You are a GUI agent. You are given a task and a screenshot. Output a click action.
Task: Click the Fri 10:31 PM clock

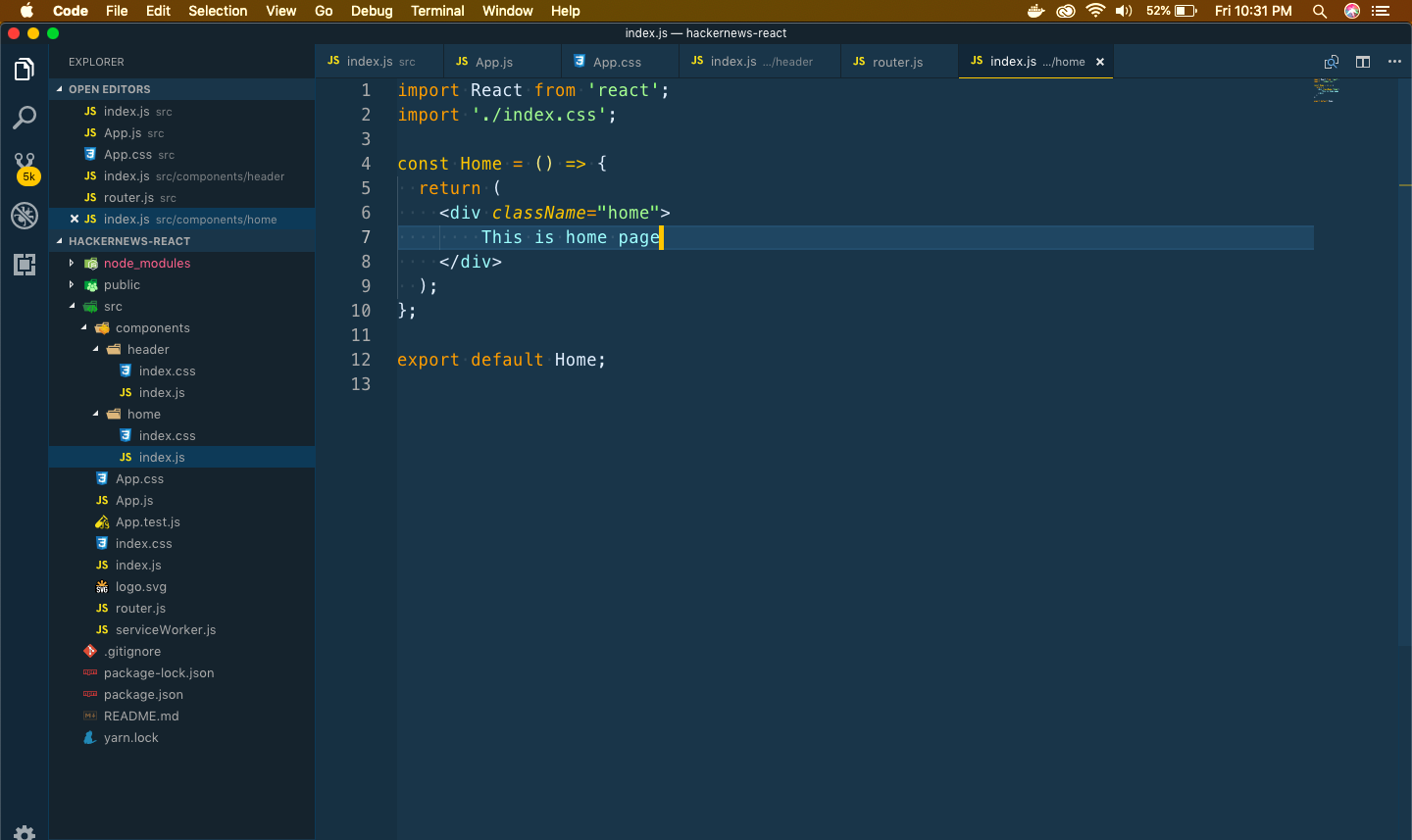click(x=1253, y=11)
